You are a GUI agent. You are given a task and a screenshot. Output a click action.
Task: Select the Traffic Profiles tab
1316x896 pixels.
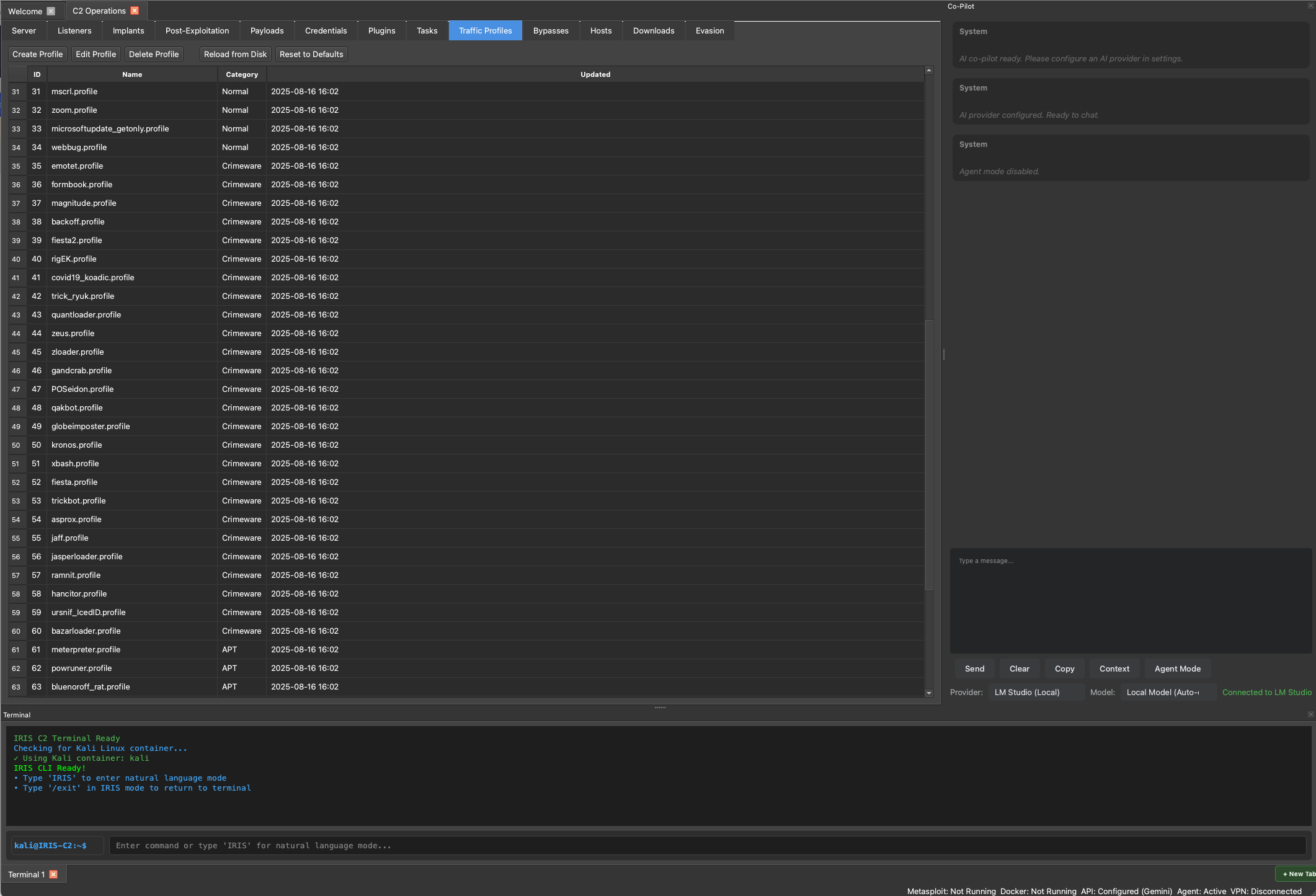pyautogui.click(x=486, y=30)
